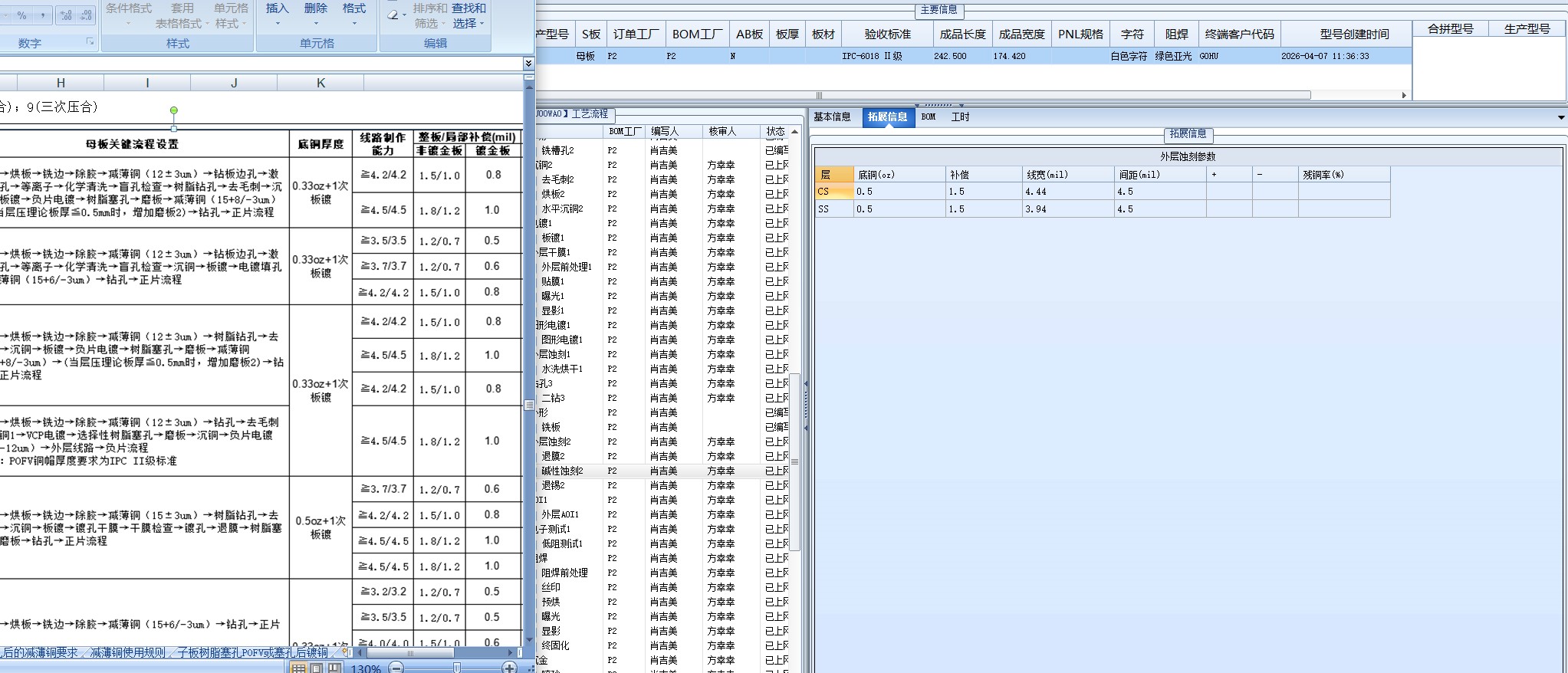Open the 排序和筛选 dropdown
The width and height of the screenshot is (1568, 673).
430,15
